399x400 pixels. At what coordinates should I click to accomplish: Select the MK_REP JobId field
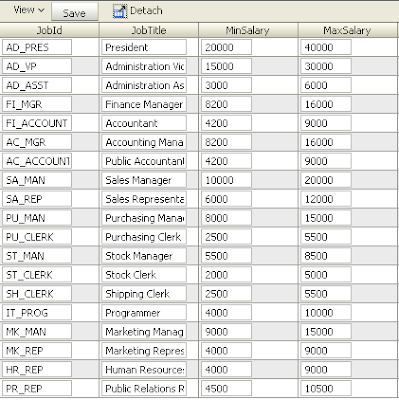coord(37,351)
